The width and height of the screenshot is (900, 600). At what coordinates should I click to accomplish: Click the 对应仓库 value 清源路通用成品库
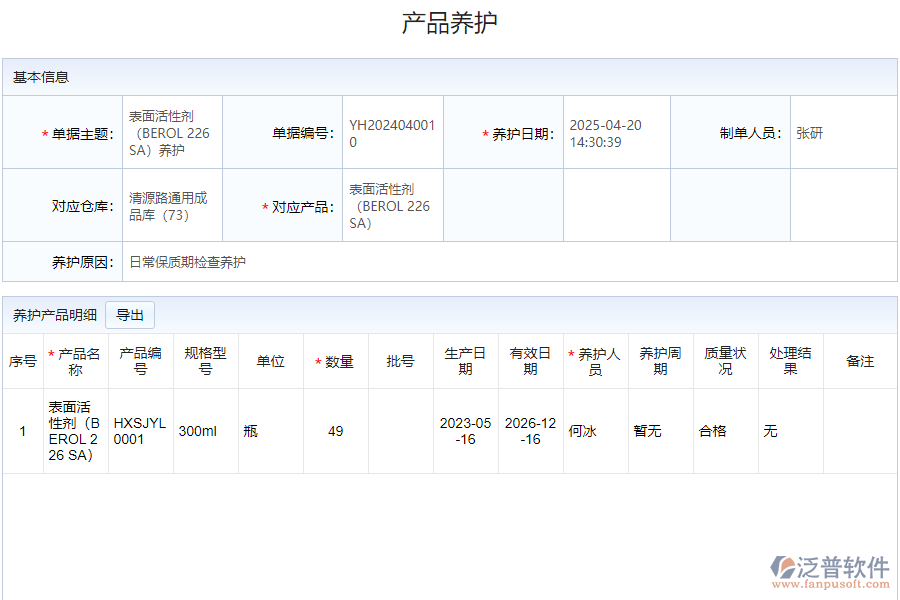[165, 205]
